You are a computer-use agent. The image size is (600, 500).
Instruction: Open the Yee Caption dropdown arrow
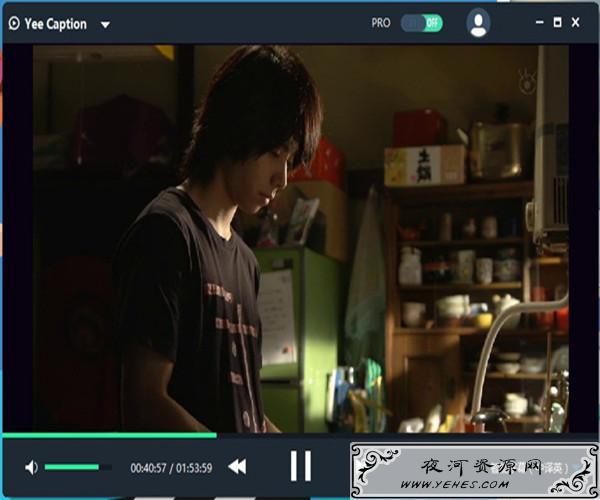click(105, 25)
